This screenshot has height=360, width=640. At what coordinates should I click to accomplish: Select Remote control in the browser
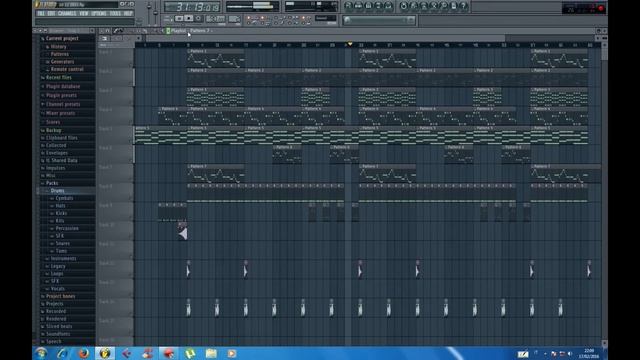click(67, 69)
